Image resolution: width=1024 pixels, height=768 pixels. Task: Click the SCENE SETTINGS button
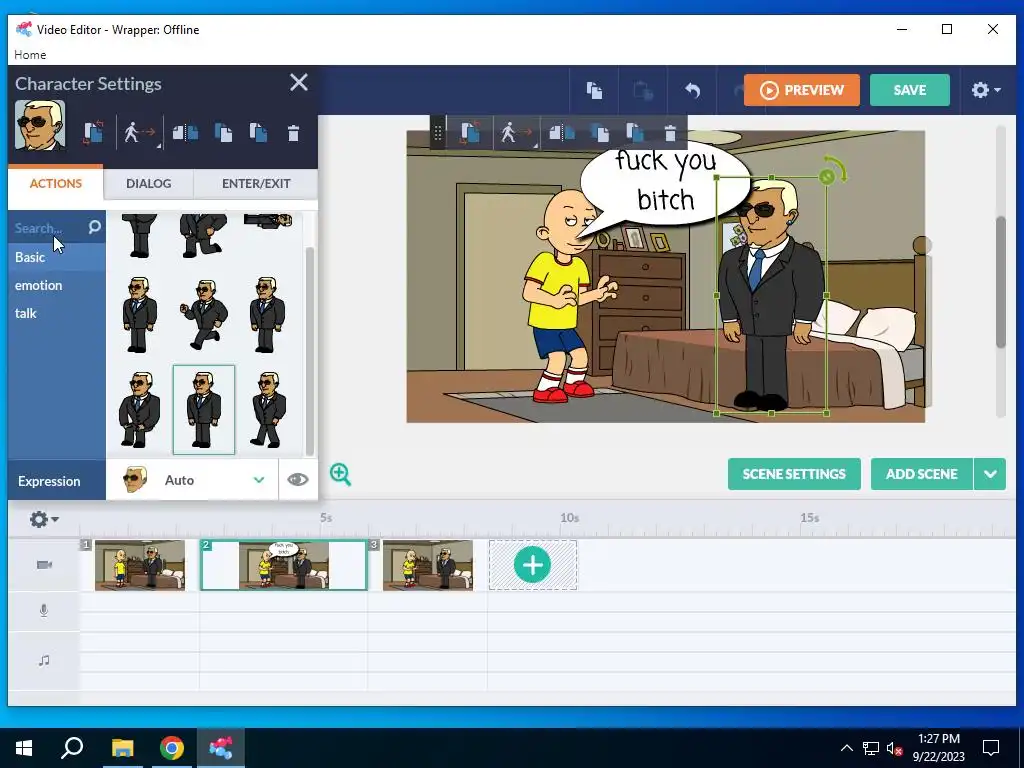(794, 474)
